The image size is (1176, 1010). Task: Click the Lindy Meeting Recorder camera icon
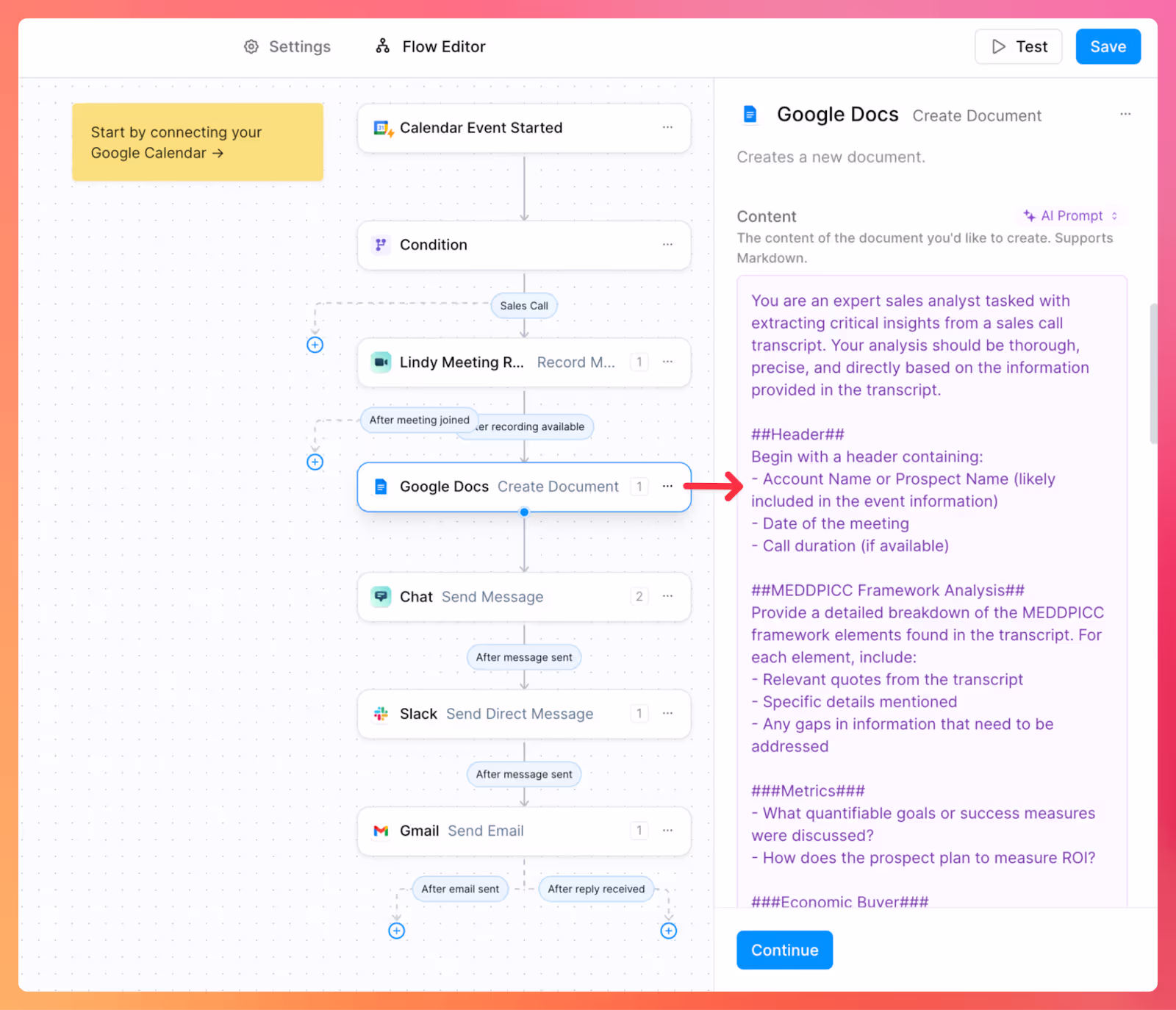coord(381,362)
